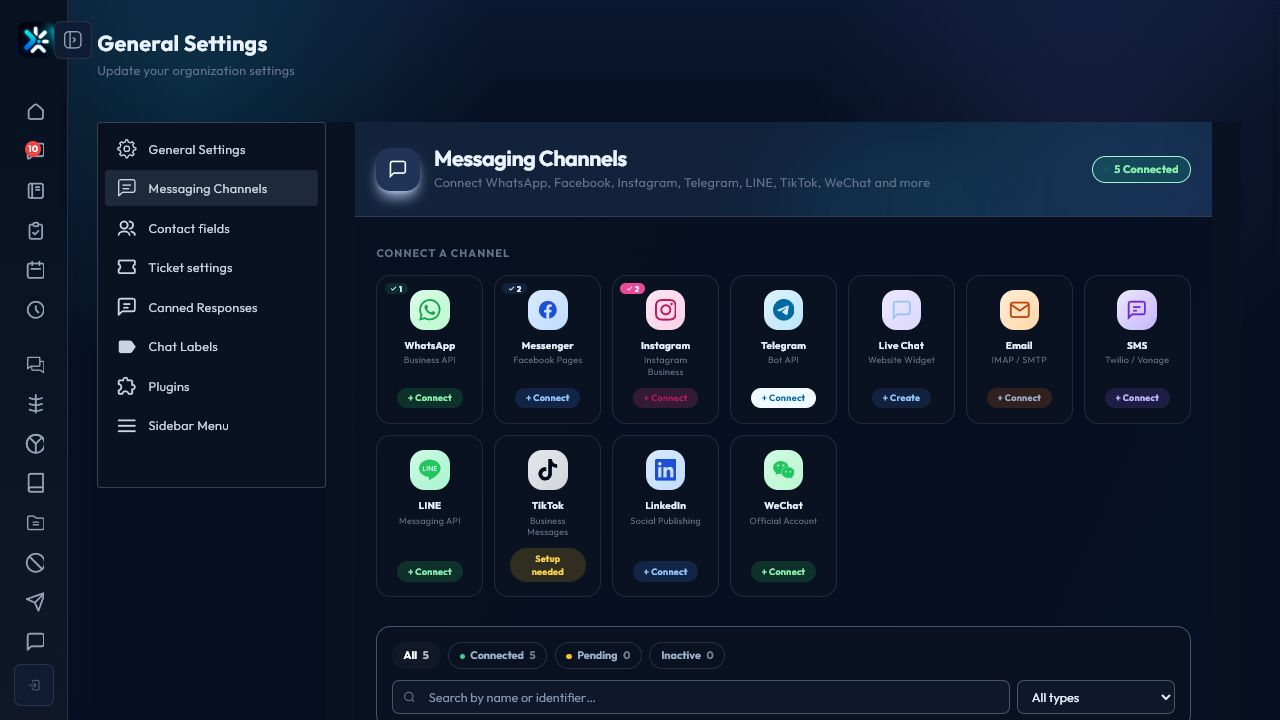The width and height of the screenshot is (1280, 720).
Task: Click the Messenger count badge showing 2
Action: (515, 289)
